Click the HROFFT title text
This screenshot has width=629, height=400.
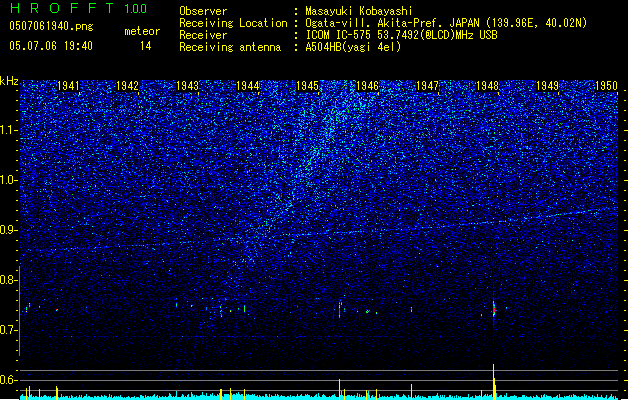(x=62, y=8)
